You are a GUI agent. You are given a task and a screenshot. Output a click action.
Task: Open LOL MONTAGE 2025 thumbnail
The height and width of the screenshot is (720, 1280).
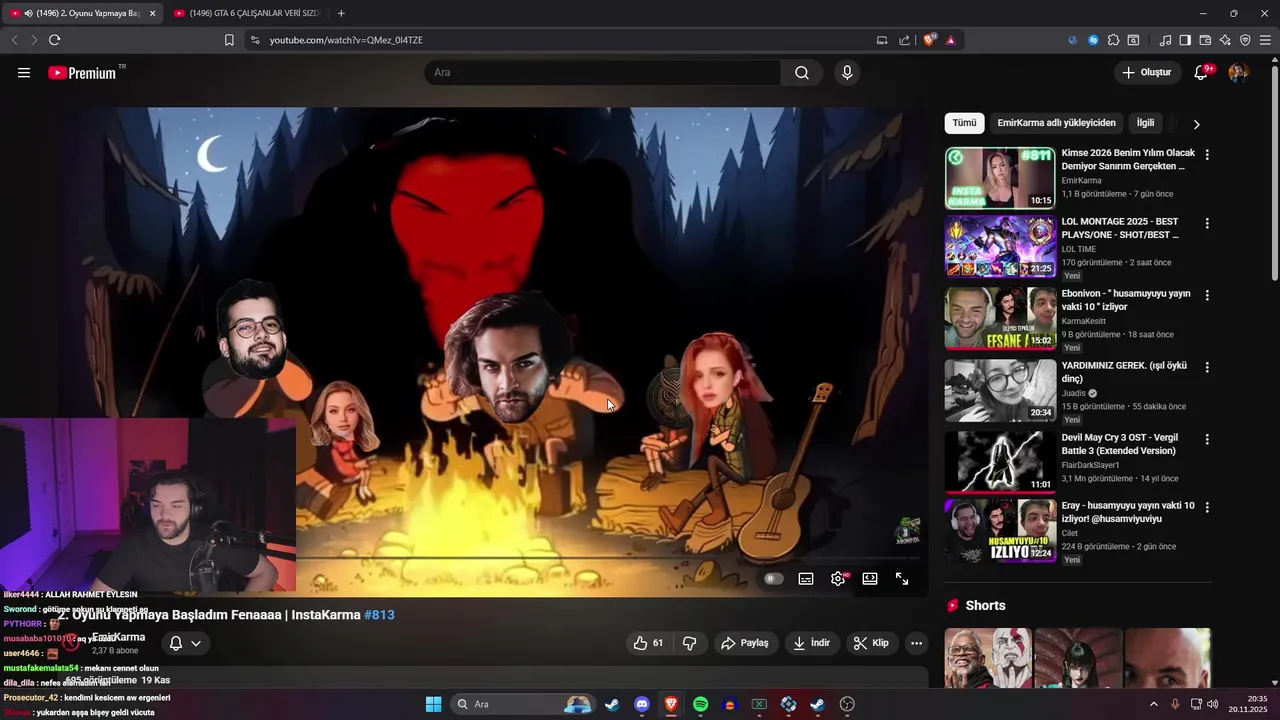pyautogui.click(x=1000, y=245)
